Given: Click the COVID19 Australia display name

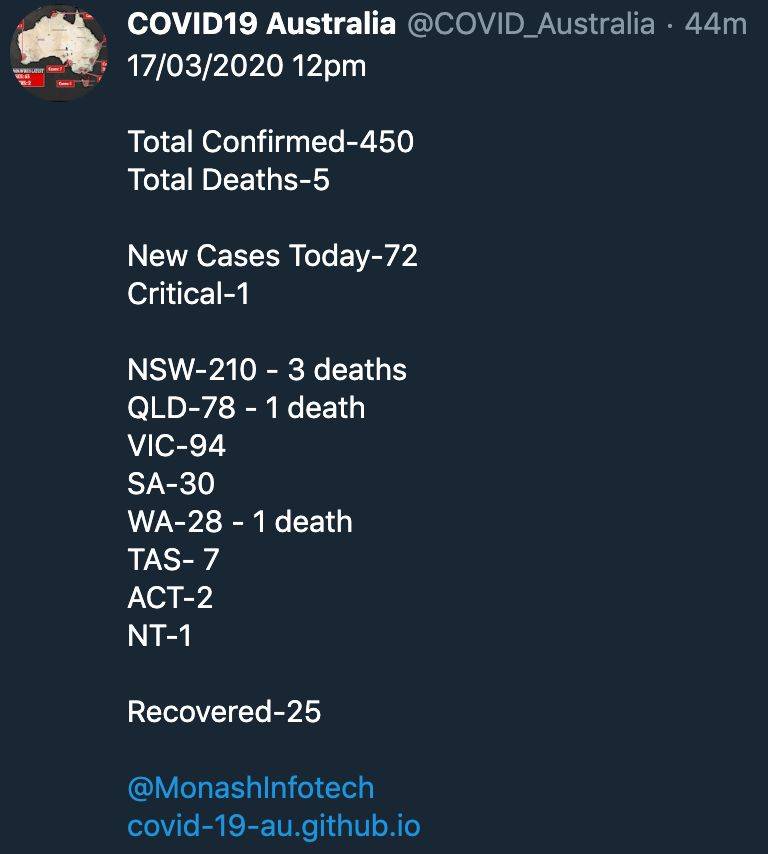Looking at the screenshot, I should (261, 24).
